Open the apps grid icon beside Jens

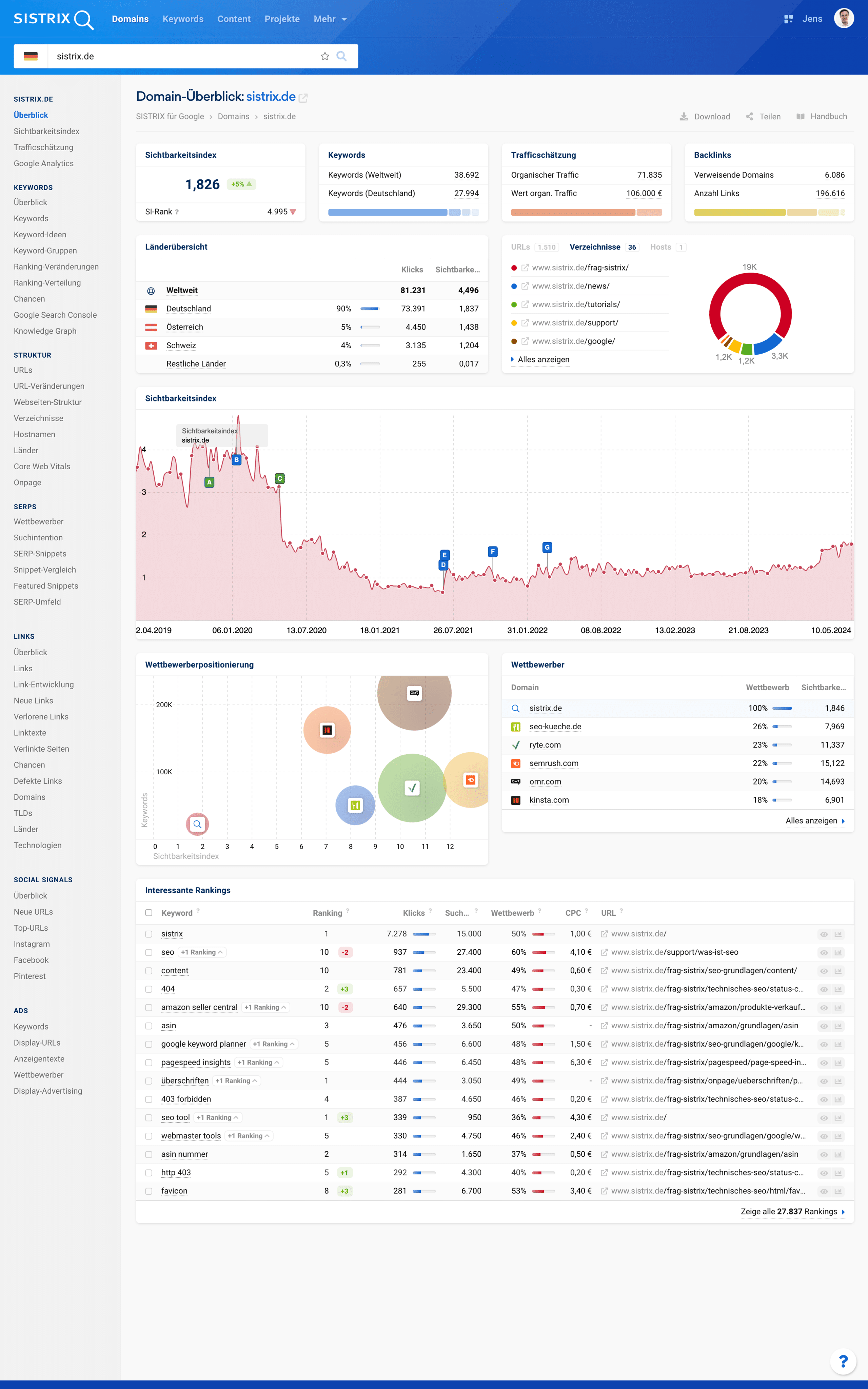(x=788, y=19)
